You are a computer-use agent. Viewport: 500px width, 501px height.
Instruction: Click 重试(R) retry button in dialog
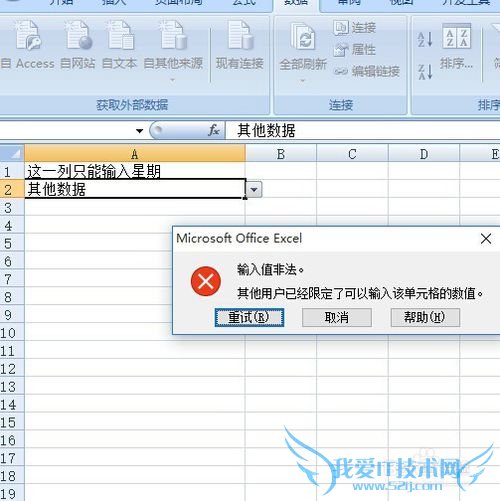(x=249, y=317)
